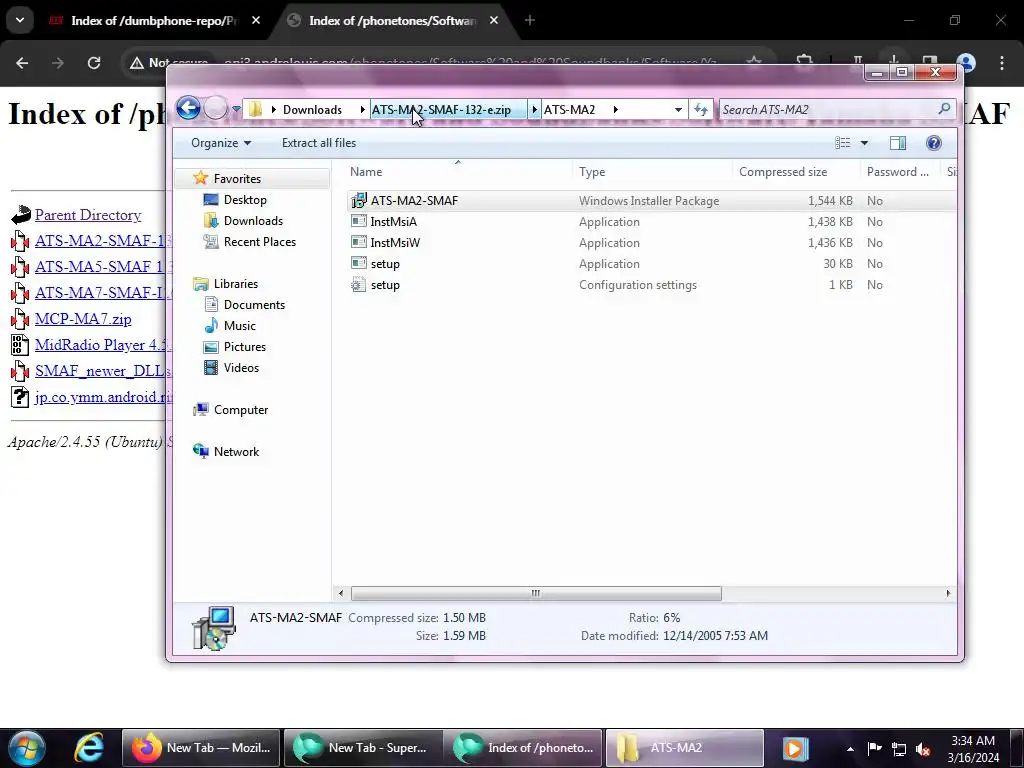Sort by Type column header
Screen dimensions: 1024x768
[653, 172]
